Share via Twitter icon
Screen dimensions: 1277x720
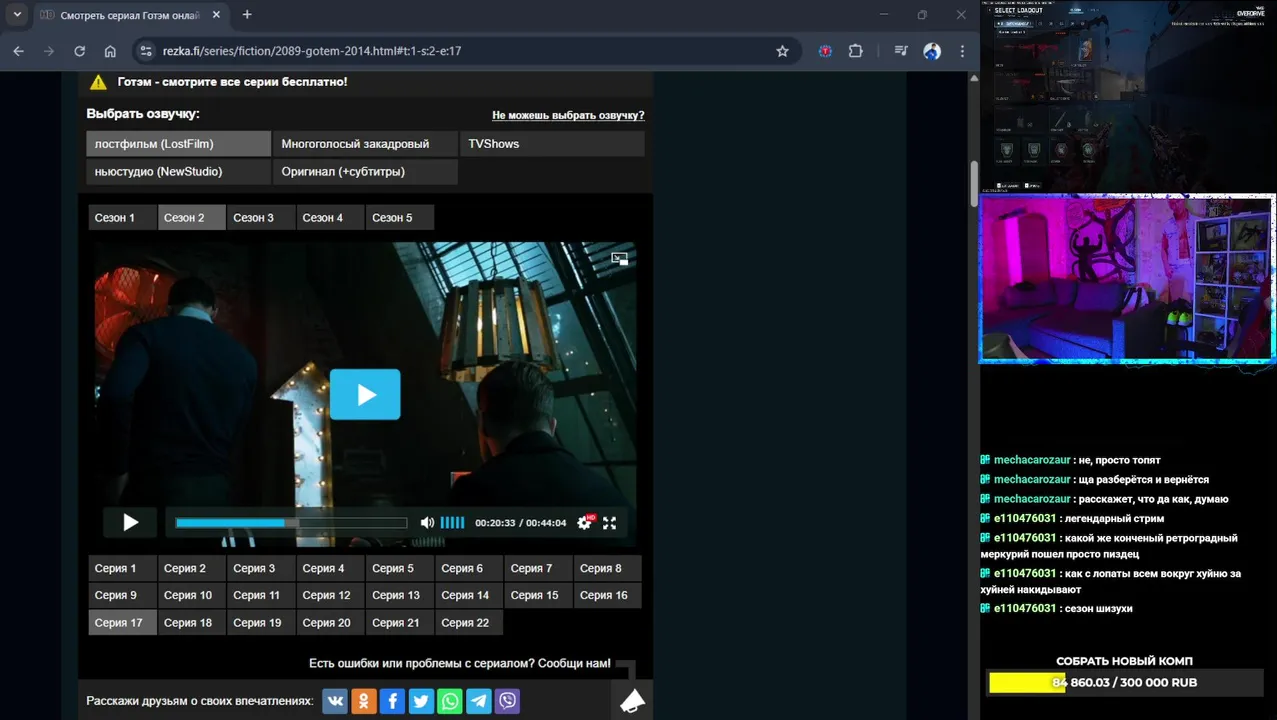coord(421,701)
